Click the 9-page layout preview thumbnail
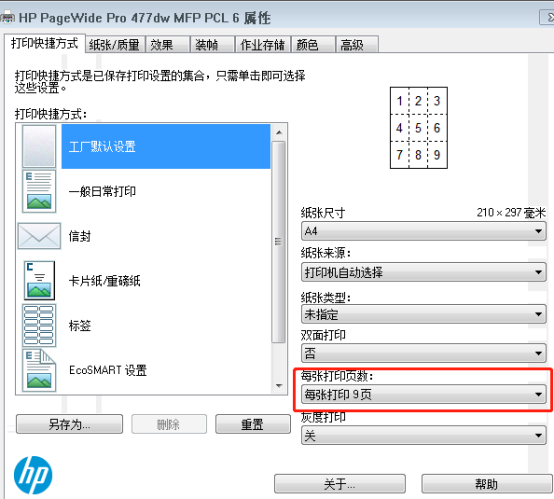This screenshot has height=499, width=554. [x=419, y=128]
